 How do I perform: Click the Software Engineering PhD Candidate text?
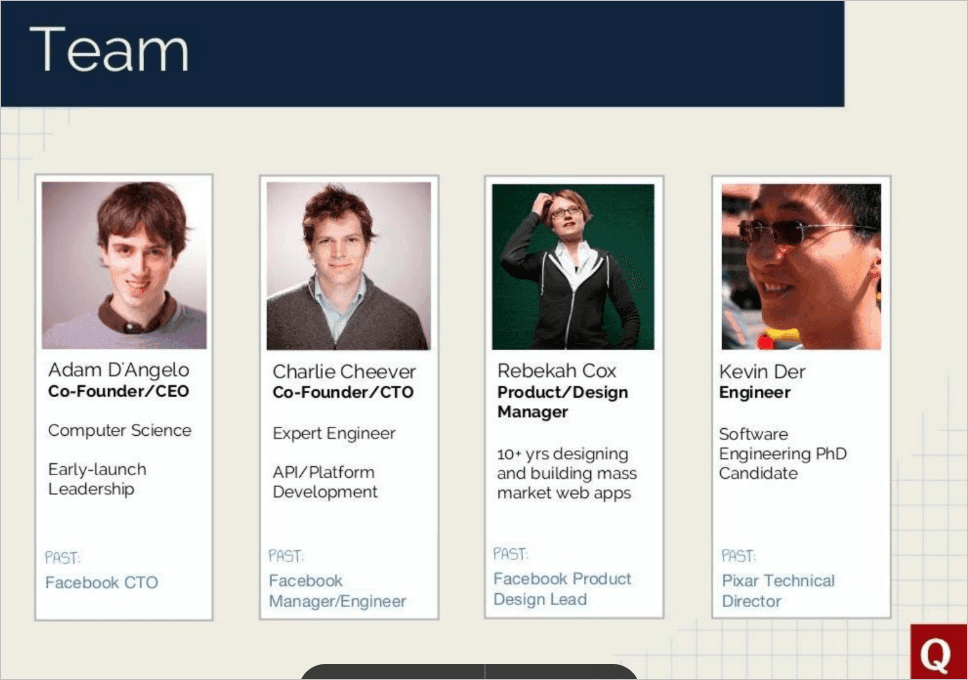(x=782, y=454)
